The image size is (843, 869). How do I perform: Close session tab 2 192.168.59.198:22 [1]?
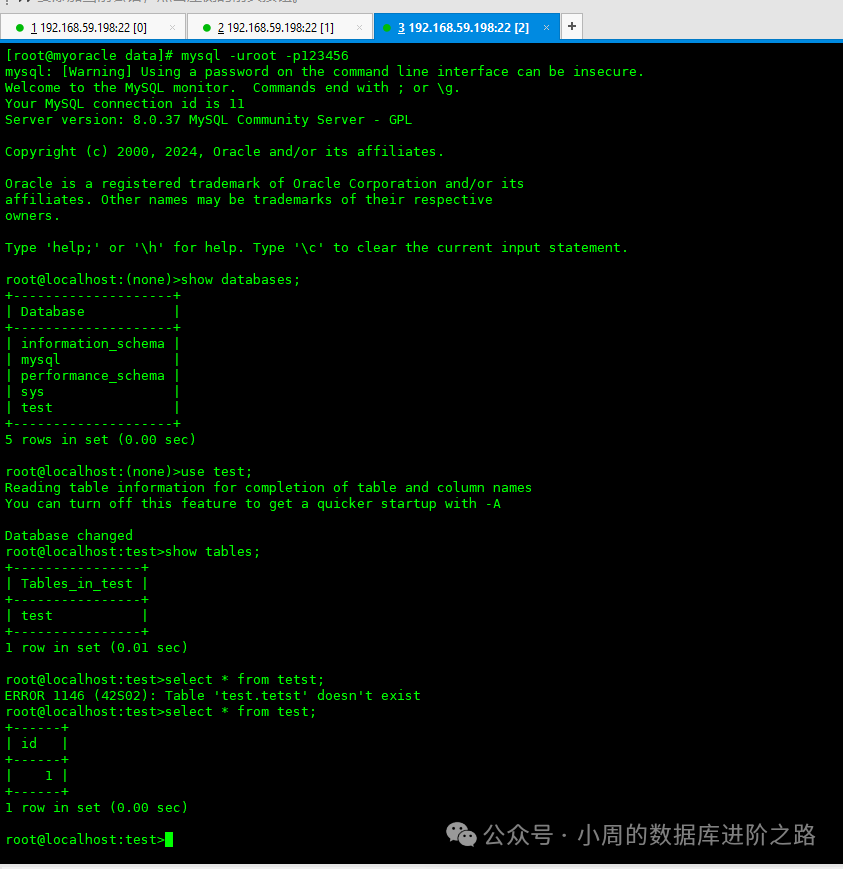click(x=359, y=28)
